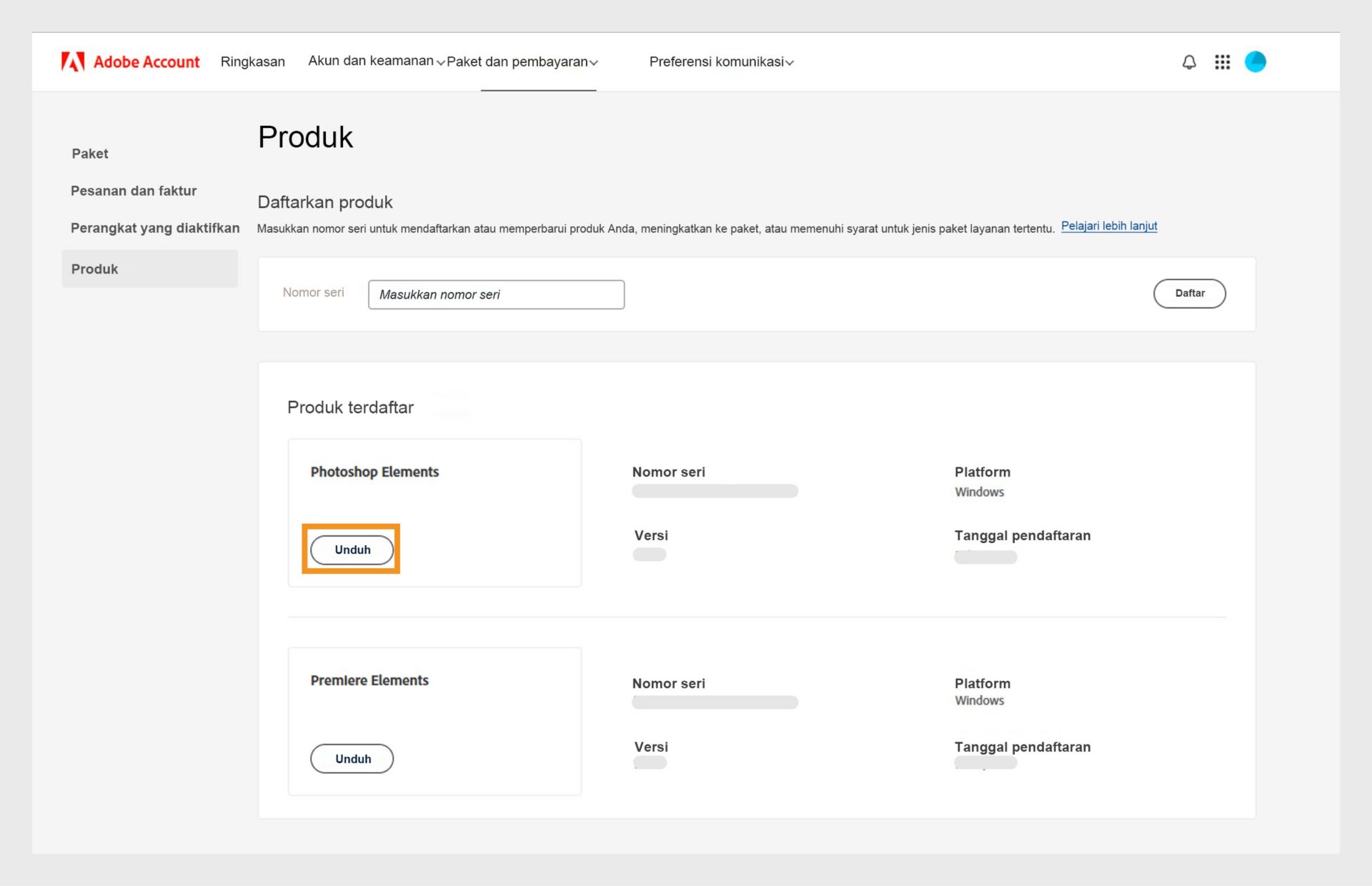The height and width of the screenshot is (886, 1372).
Task: Open Pelajari lebih lanjut link
Action: 1109,226
